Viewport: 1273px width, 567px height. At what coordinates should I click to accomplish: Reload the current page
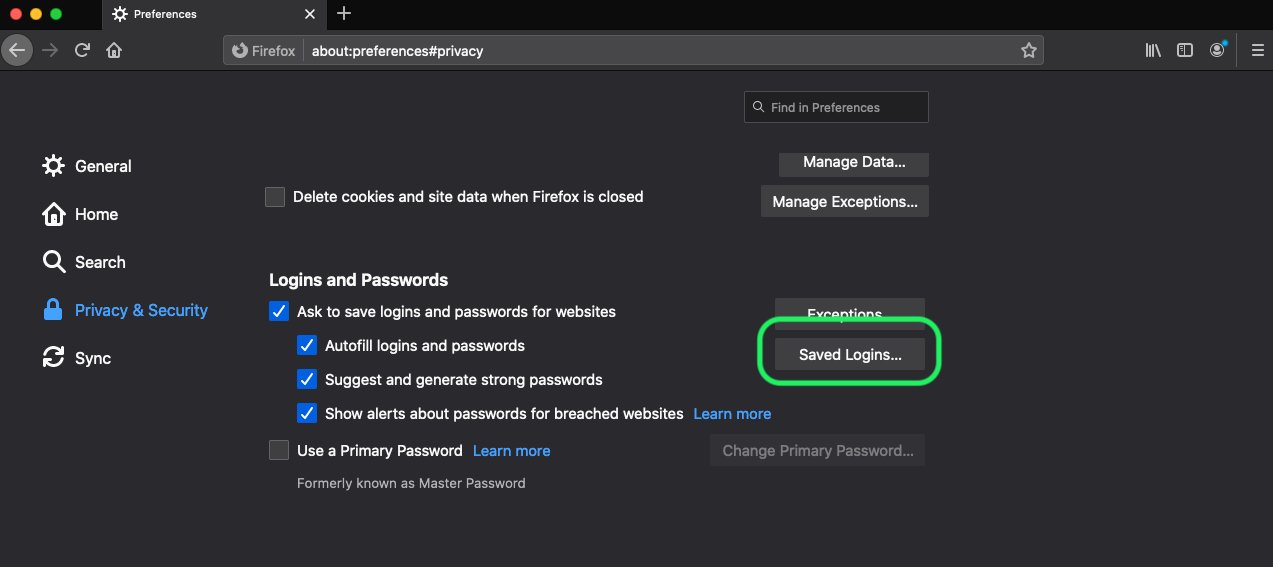(83, 50)
